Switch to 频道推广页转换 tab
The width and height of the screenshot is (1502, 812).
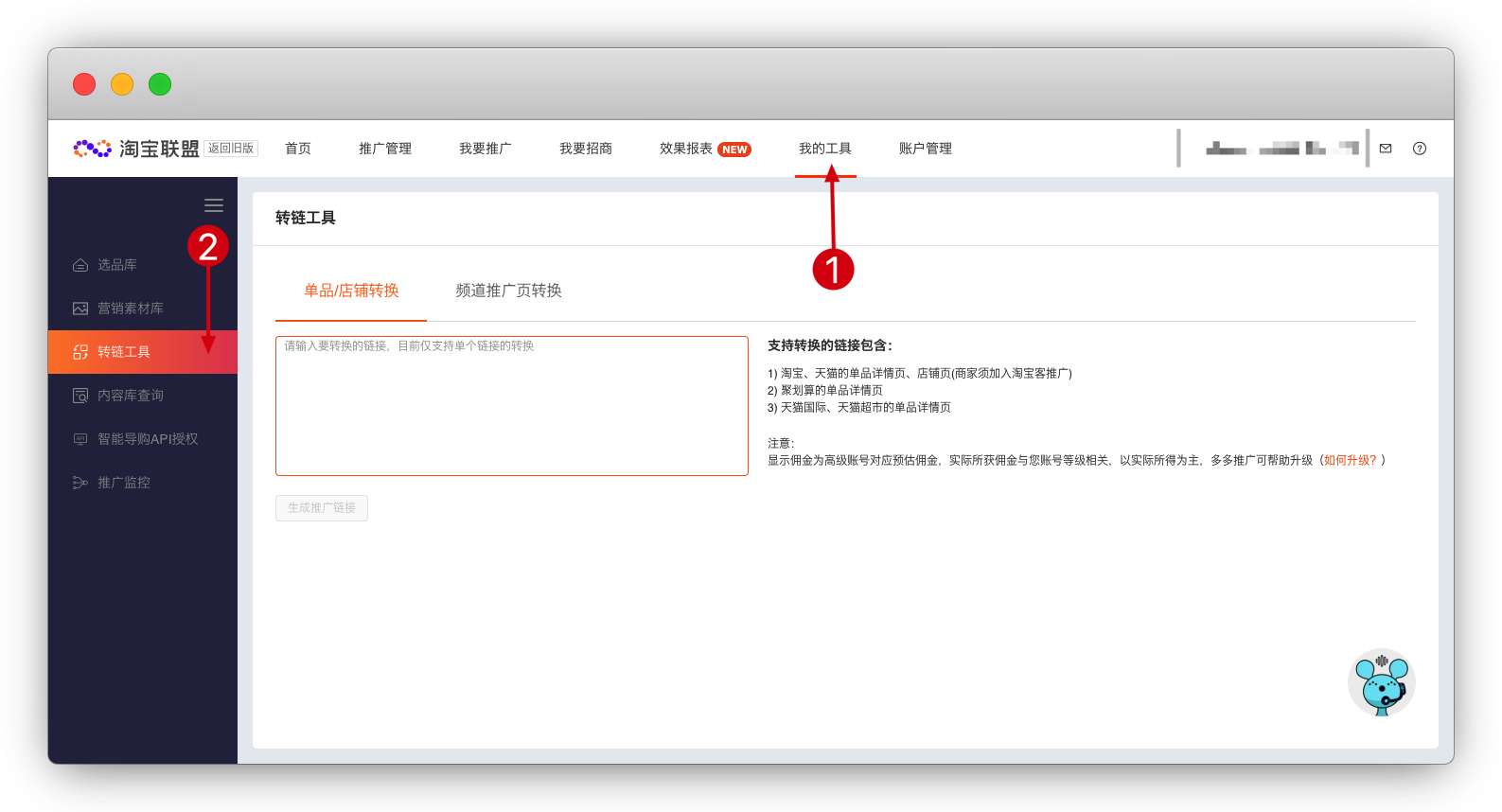pos(509,291)
